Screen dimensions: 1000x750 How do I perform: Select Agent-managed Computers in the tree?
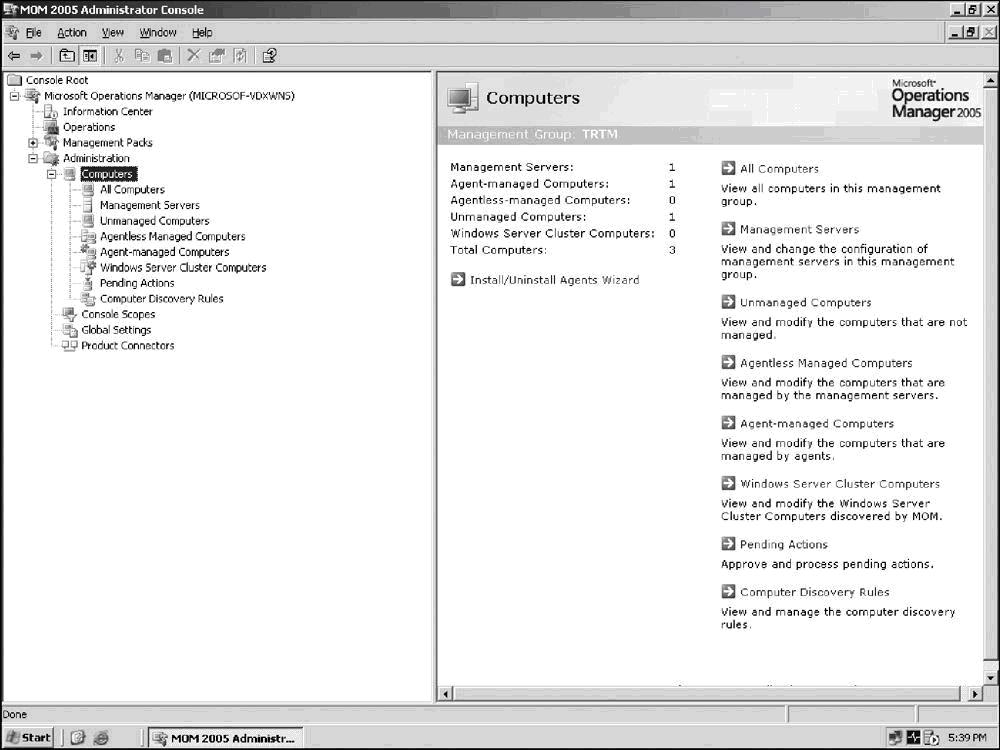click(164, 252)
